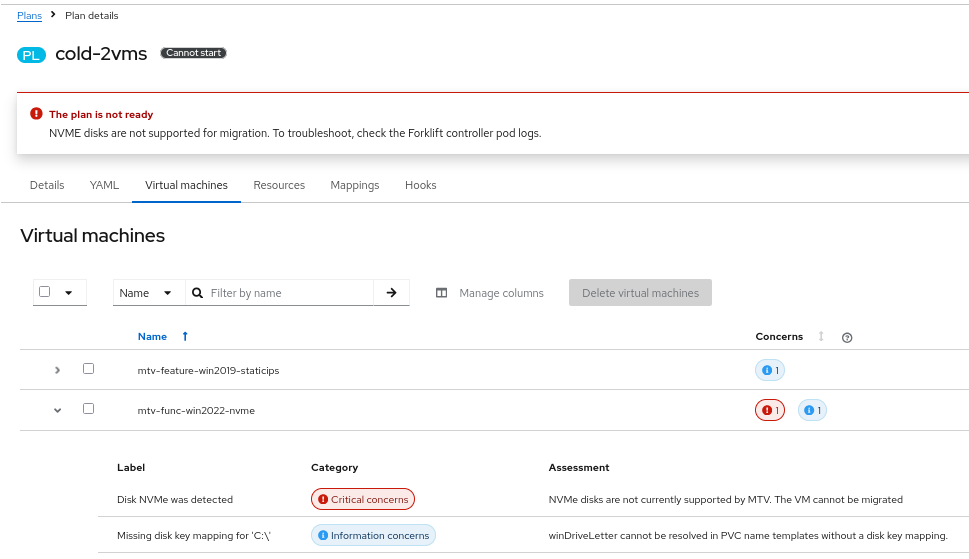Click the Name column sort arrow
Image resolution: width=969 pixels, height=559 pixels.
point(185,337)
